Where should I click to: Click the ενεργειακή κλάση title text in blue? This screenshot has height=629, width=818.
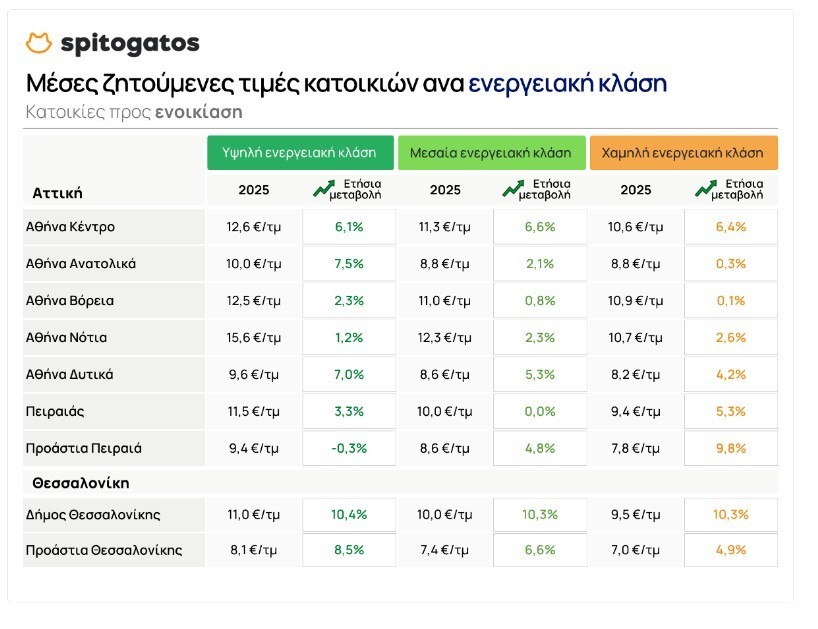click(567, 83)
